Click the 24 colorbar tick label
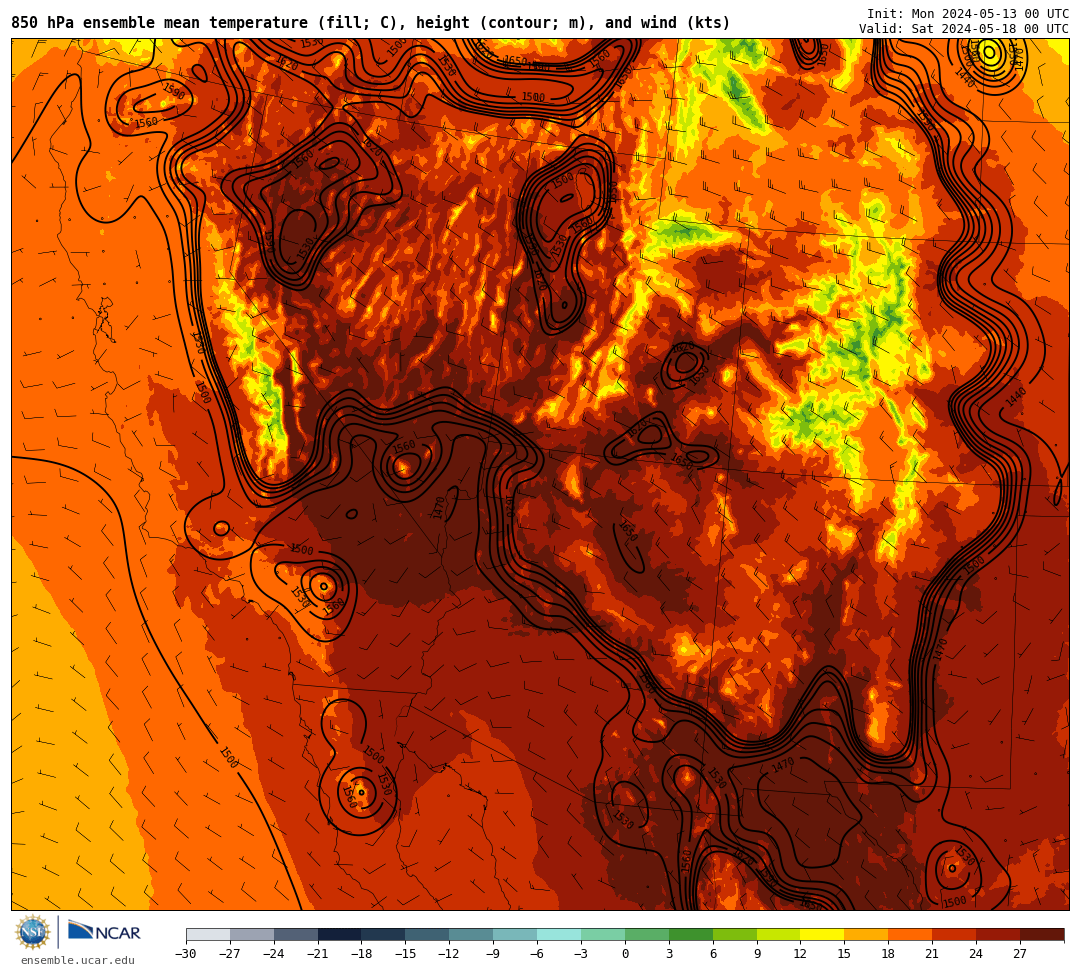 tap(977, 954)
